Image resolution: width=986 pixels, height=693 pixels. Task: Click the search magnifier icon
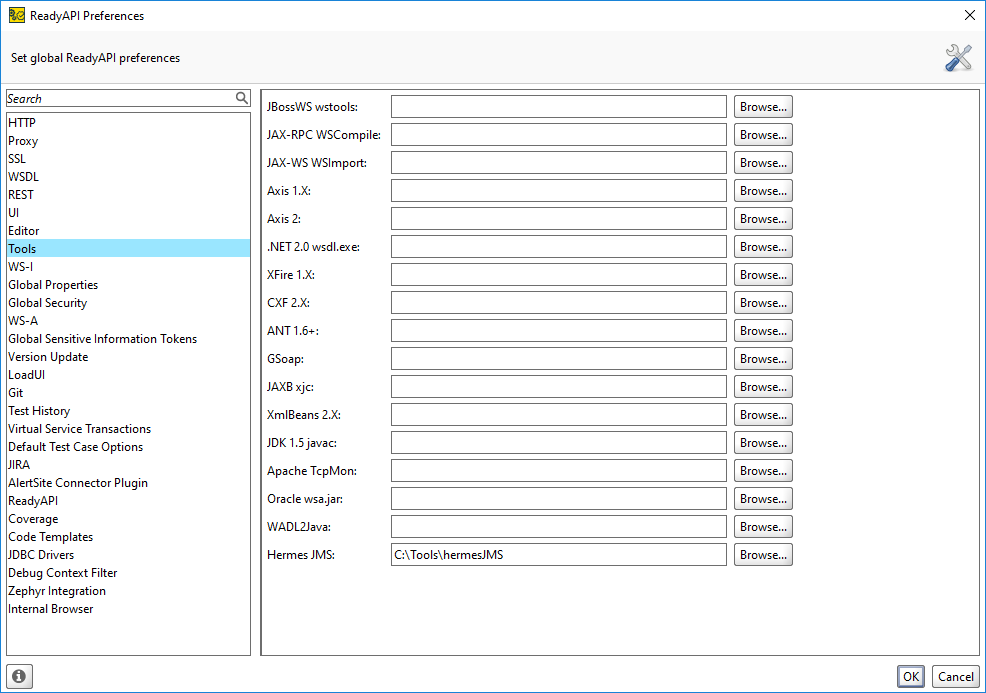(x=241, y=98)
